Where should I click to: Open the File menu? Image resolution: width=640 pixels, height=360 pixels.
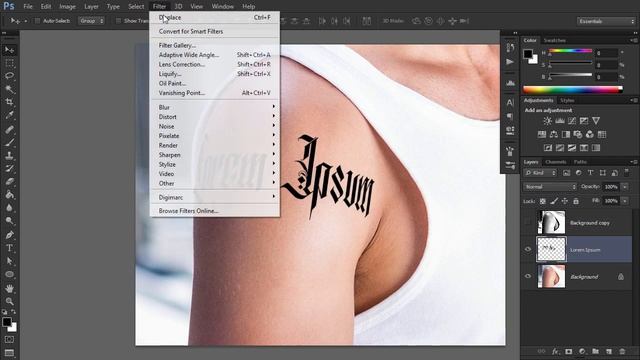point(28,7)
